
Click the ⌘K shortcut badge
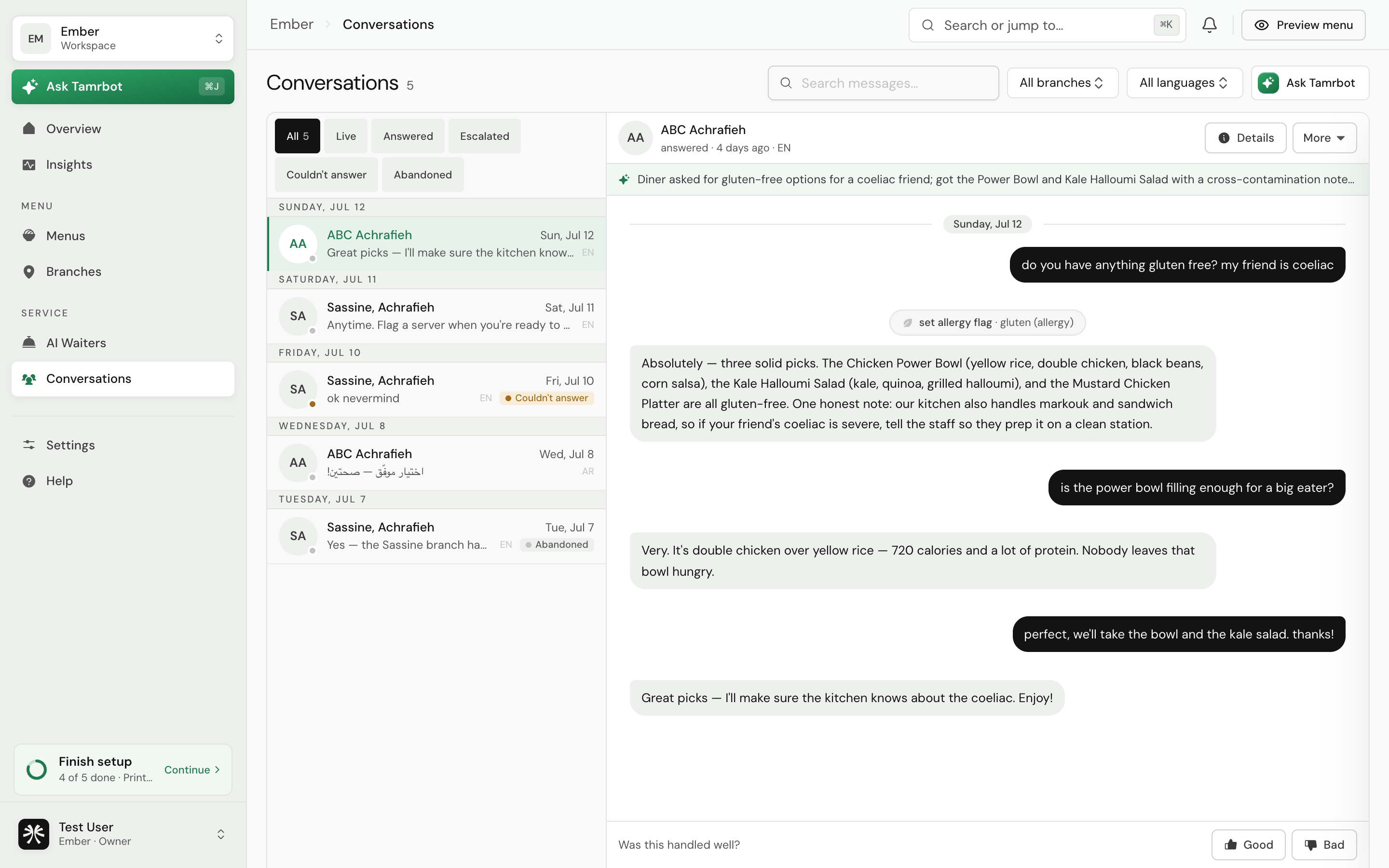(1166, 25)
